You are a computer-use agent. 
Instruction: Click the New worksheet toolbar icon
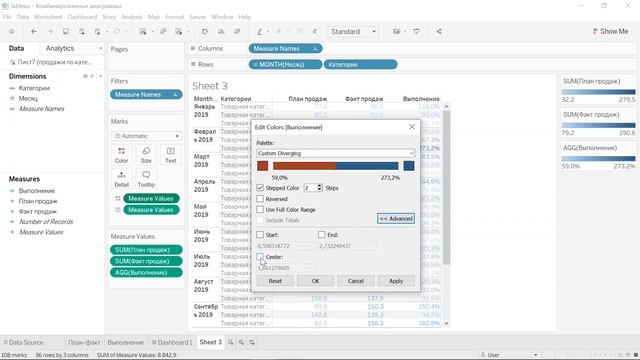tap(143, 31)
